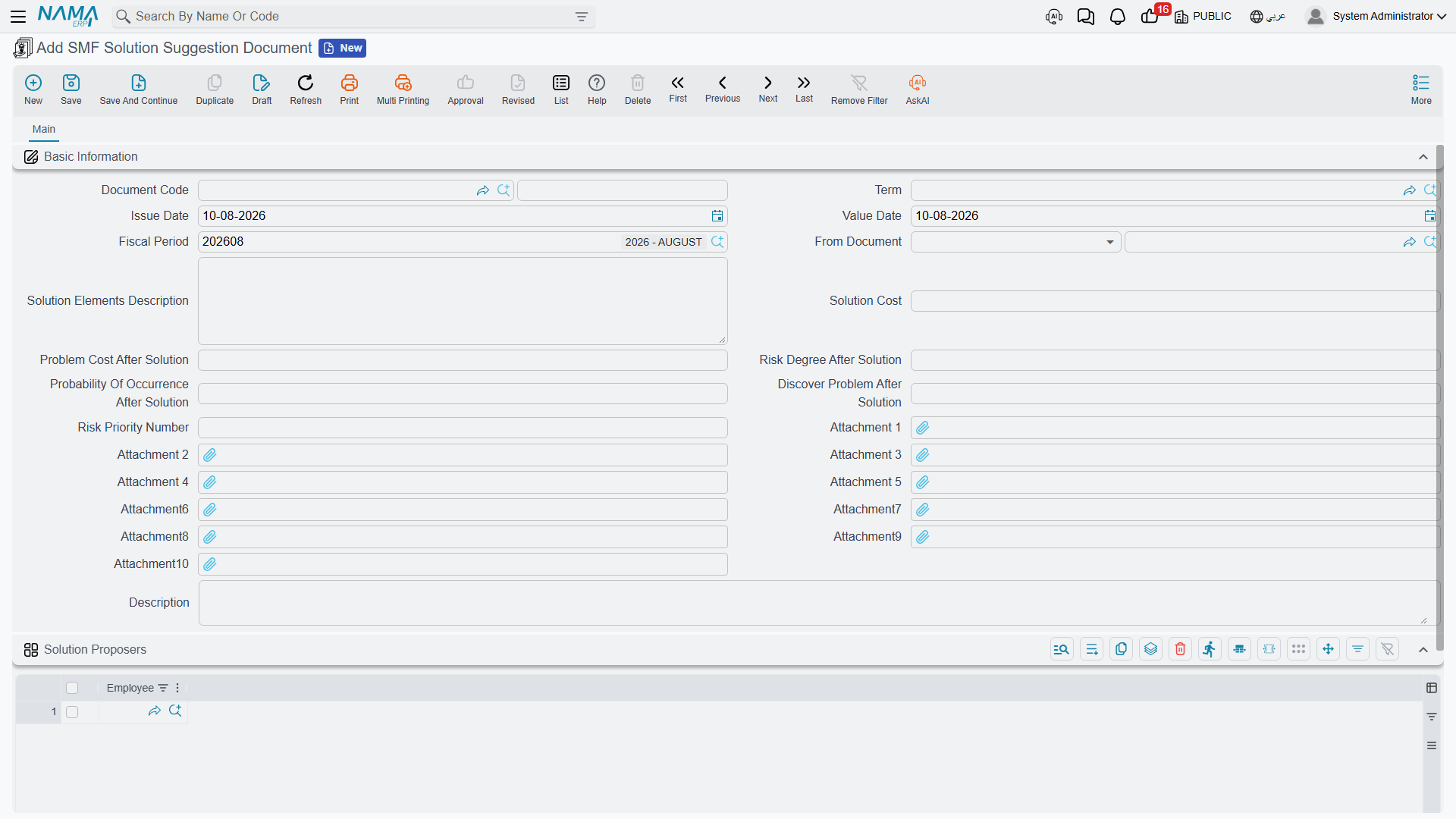This screenshot has width=1456, height=819.
Task: Open Help
Action: (x=597, y=89)
